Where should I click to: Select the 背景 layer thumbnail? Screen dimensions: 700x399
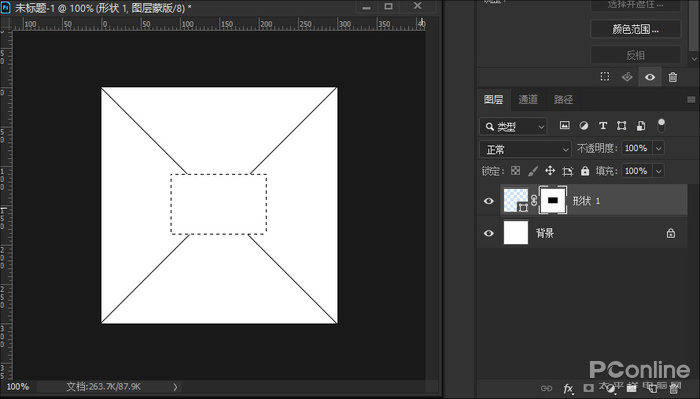click(x=516, y=233)
